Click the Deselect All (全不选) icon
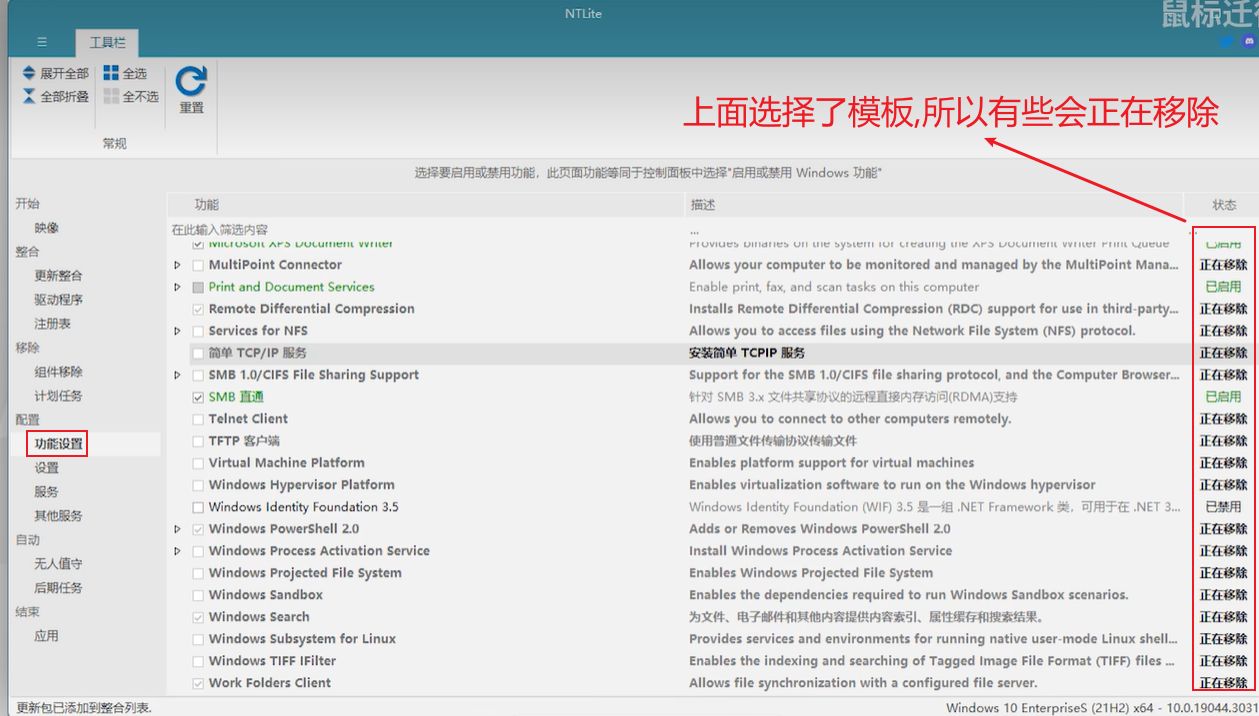1259x716 pixels. point(111,96)
